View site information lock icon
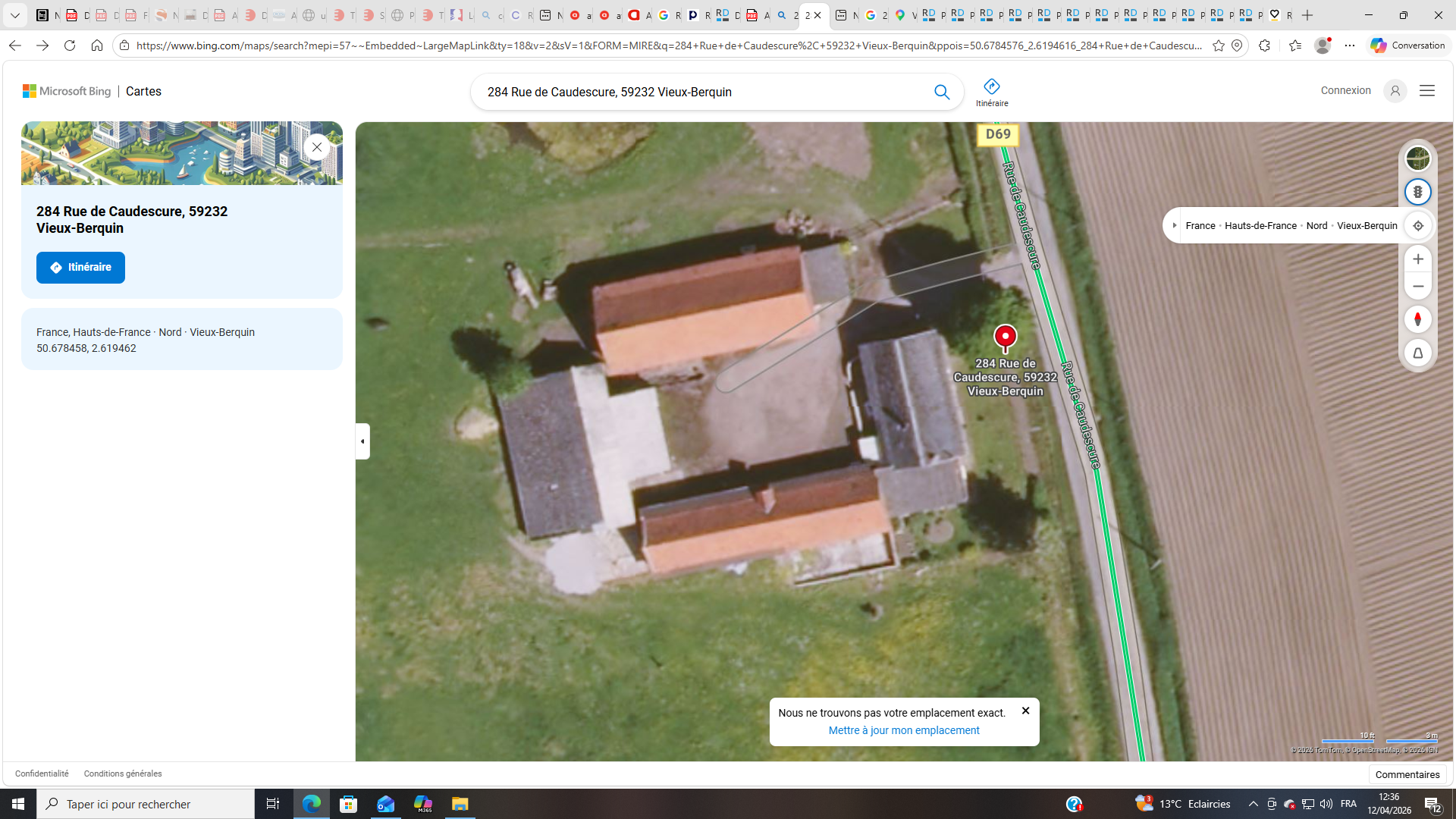 124,45
